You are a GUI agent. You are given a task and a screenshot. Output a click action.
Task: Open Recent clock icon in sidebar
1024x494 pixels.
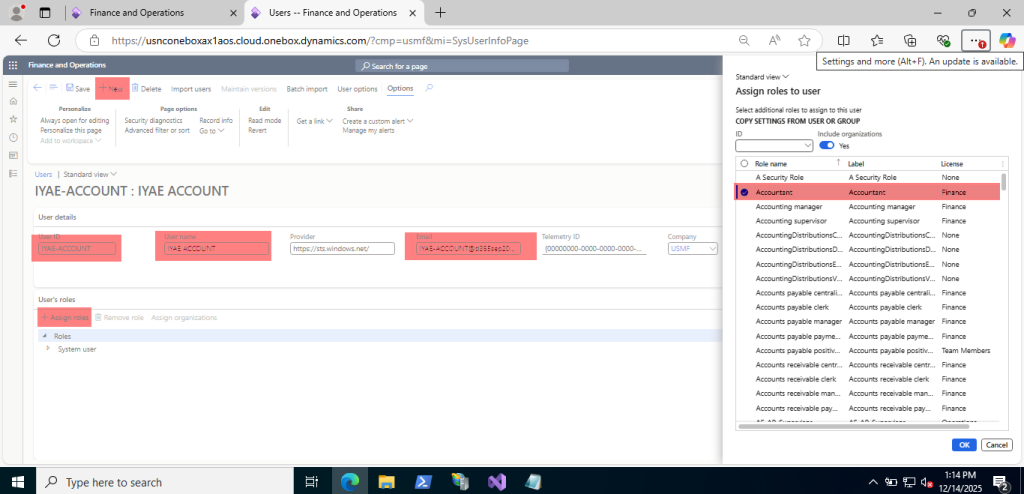pos(13,138)
